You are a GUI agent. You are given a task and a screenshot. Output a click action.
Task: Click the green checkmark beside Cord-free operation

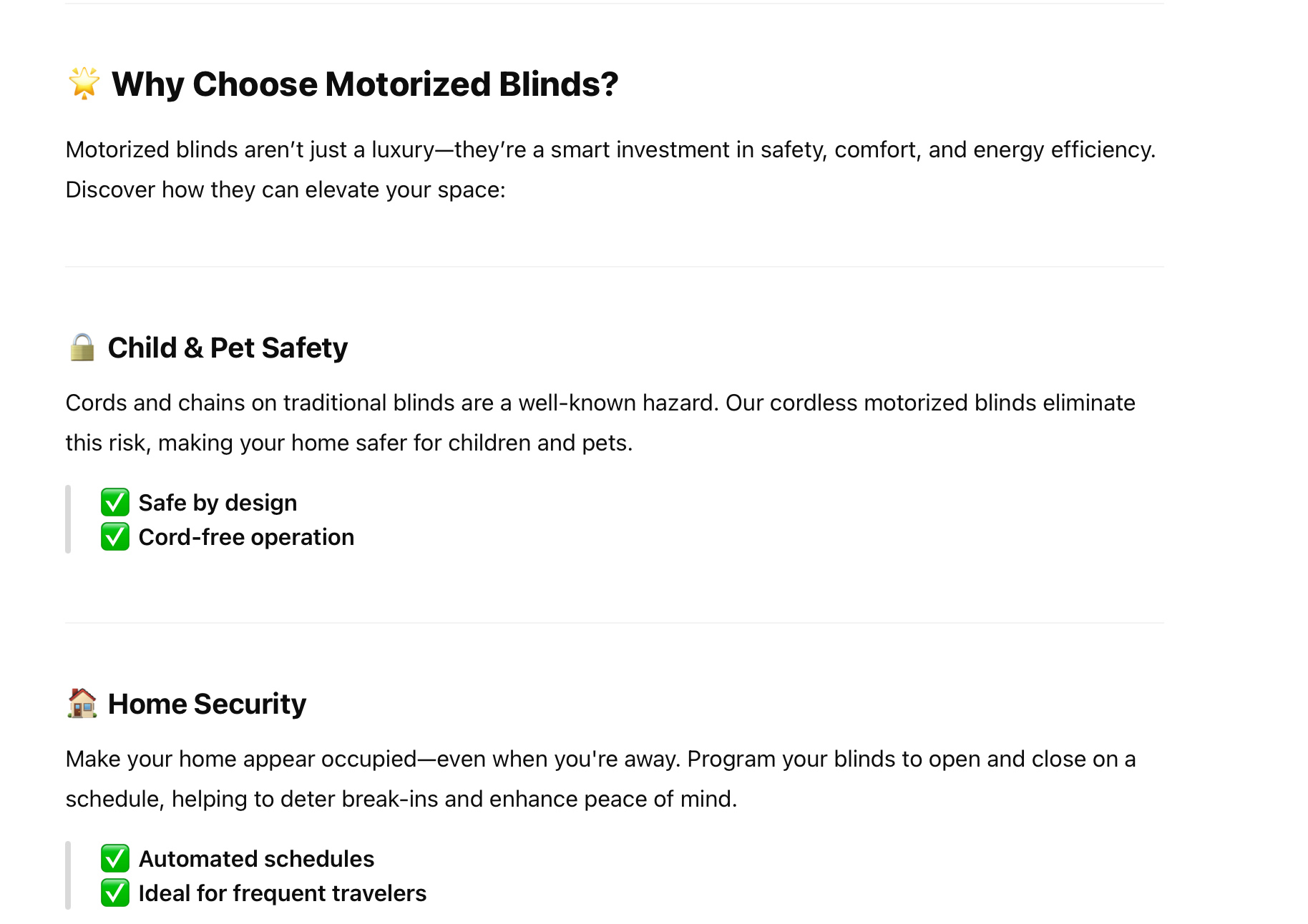pyautogui.click(x=115, y=537)
